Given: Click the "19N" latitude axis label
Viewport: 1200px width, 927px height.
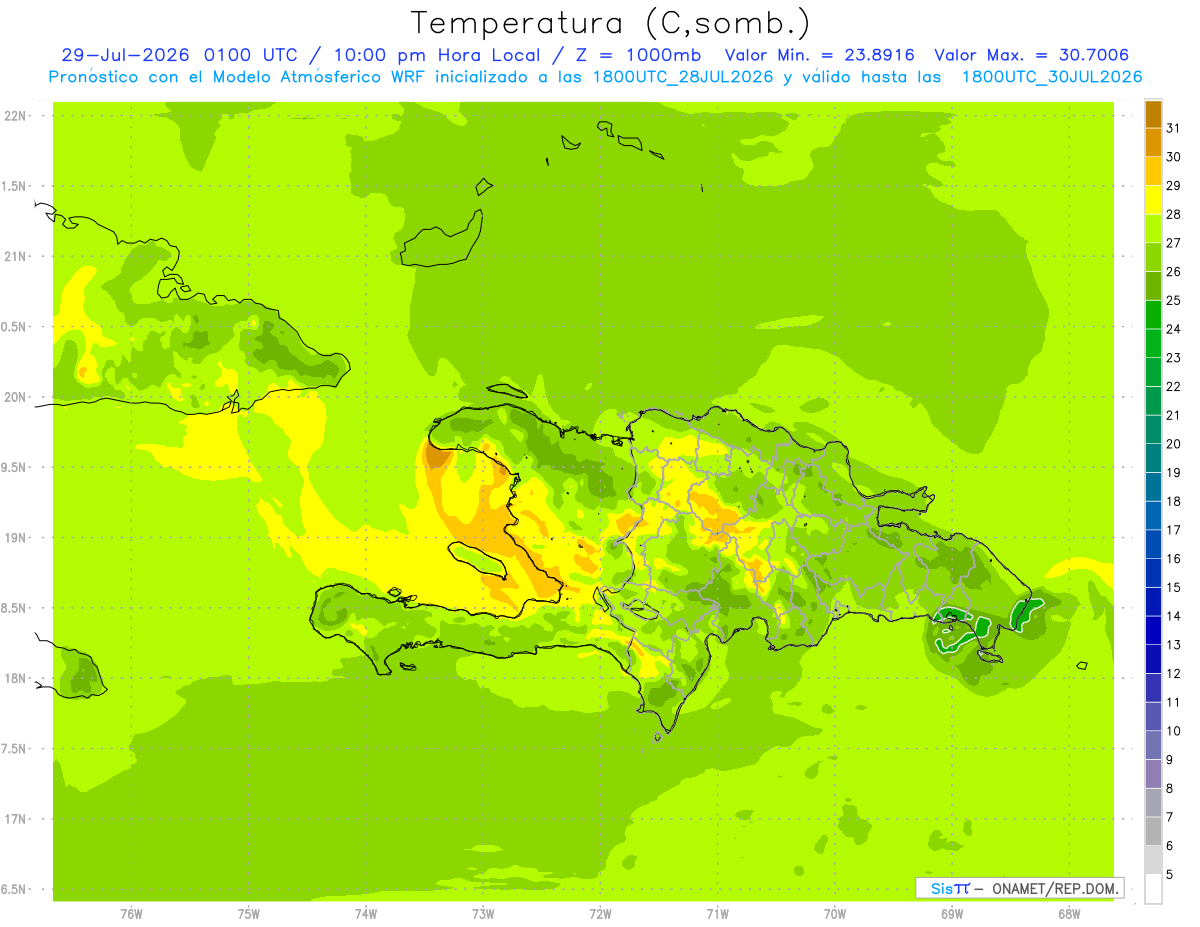Looking at the screenshot, I should click(x=15, y=537).
